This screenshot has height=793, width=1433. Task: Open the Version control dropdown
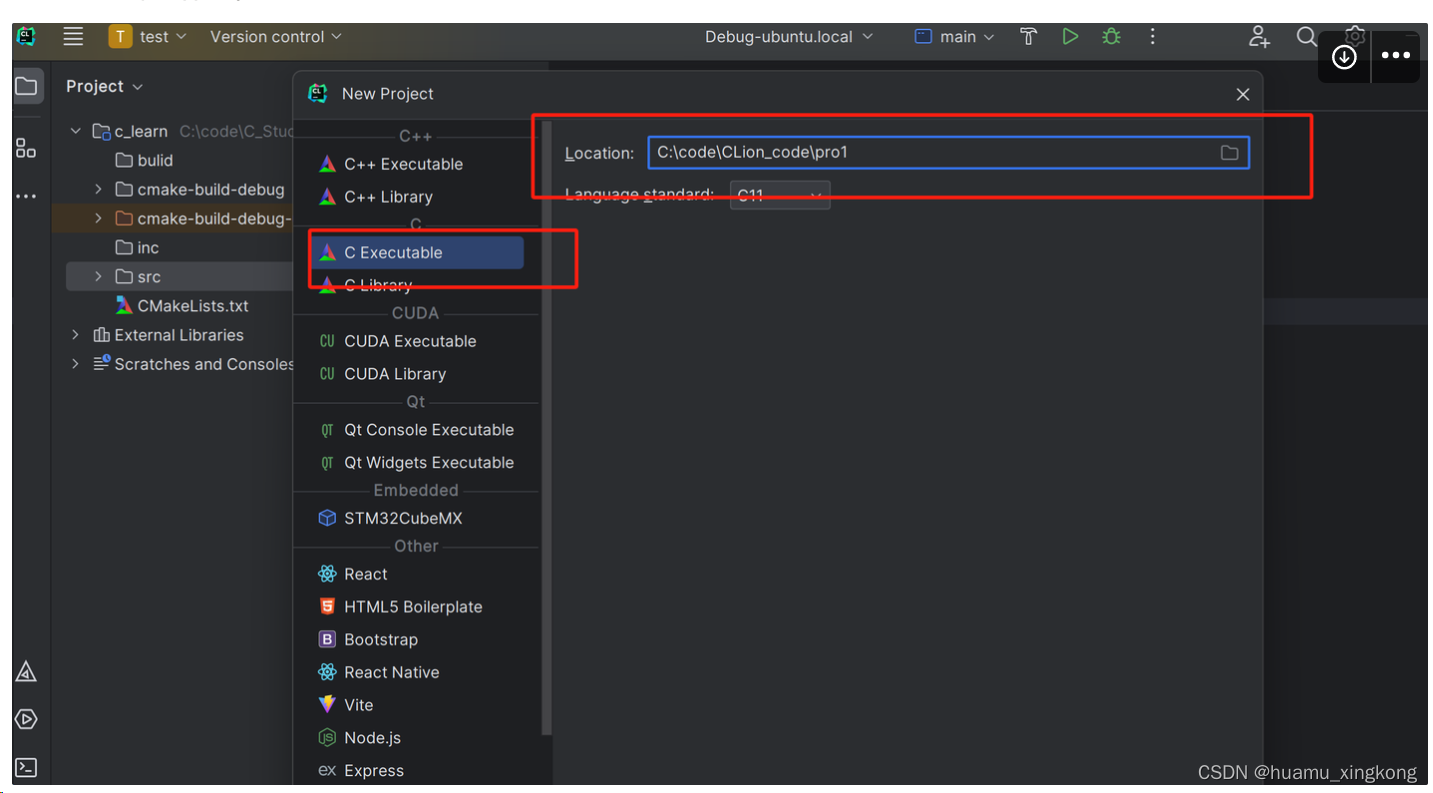pos(276,36)
